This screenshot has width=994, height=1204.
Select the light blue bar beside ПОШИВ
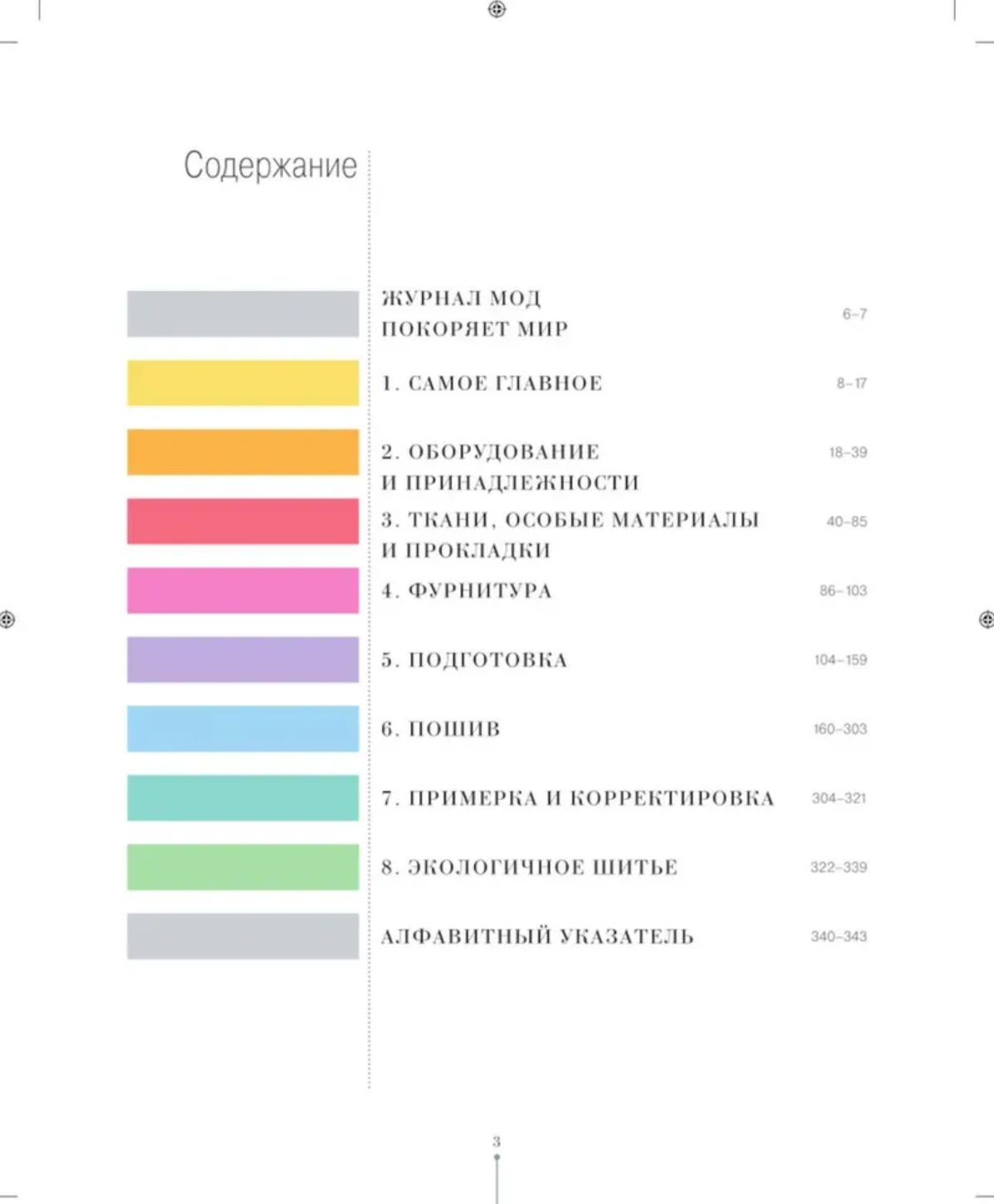[x=243, y=729]
